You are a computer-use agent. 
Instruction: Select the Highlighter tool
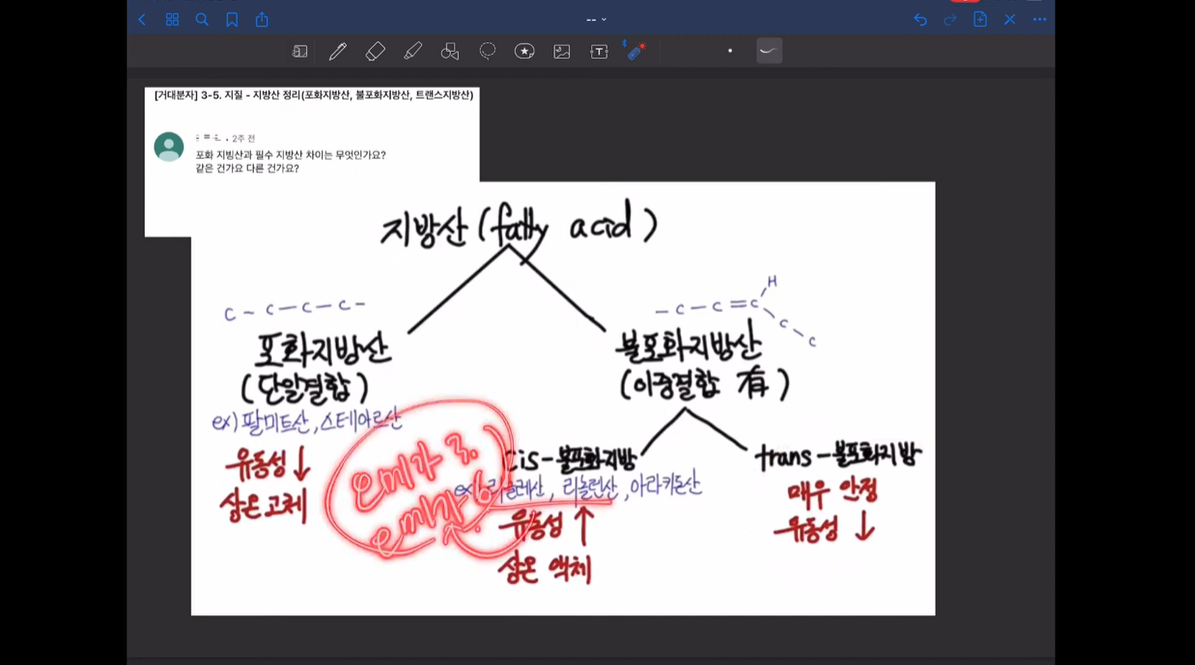[412, 50]
